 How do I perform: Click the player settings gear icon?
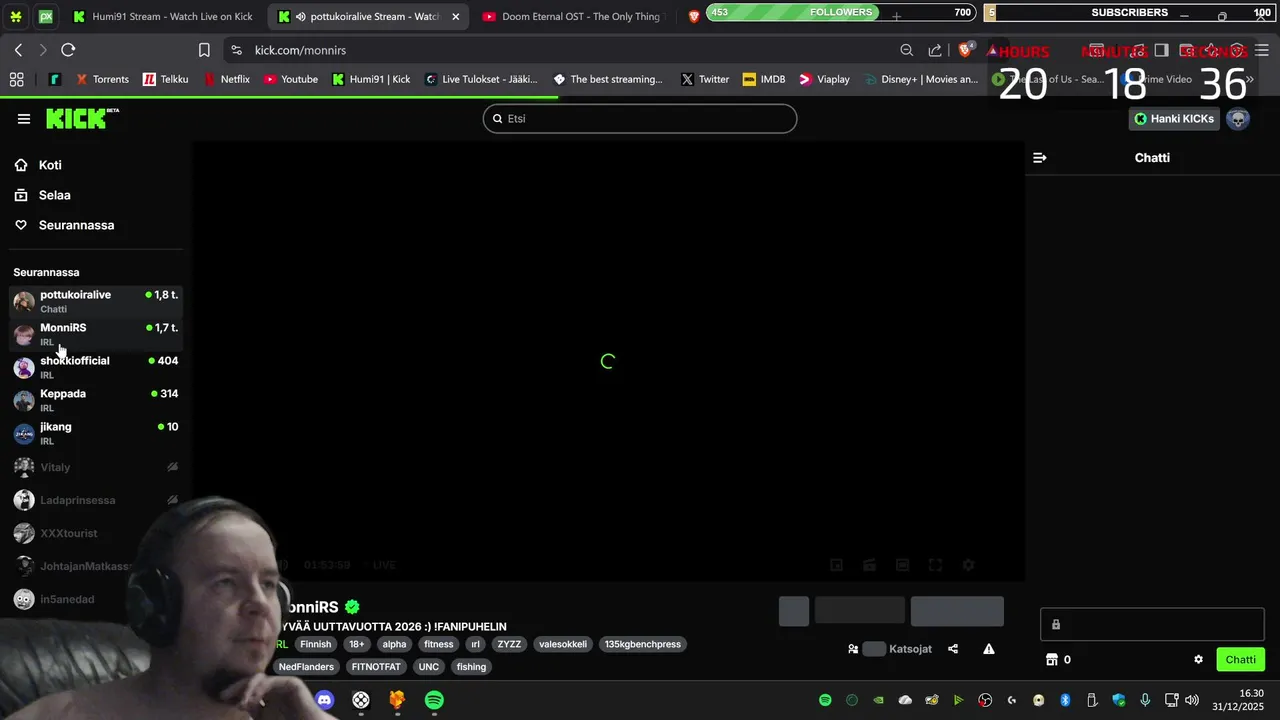[968, 565]
